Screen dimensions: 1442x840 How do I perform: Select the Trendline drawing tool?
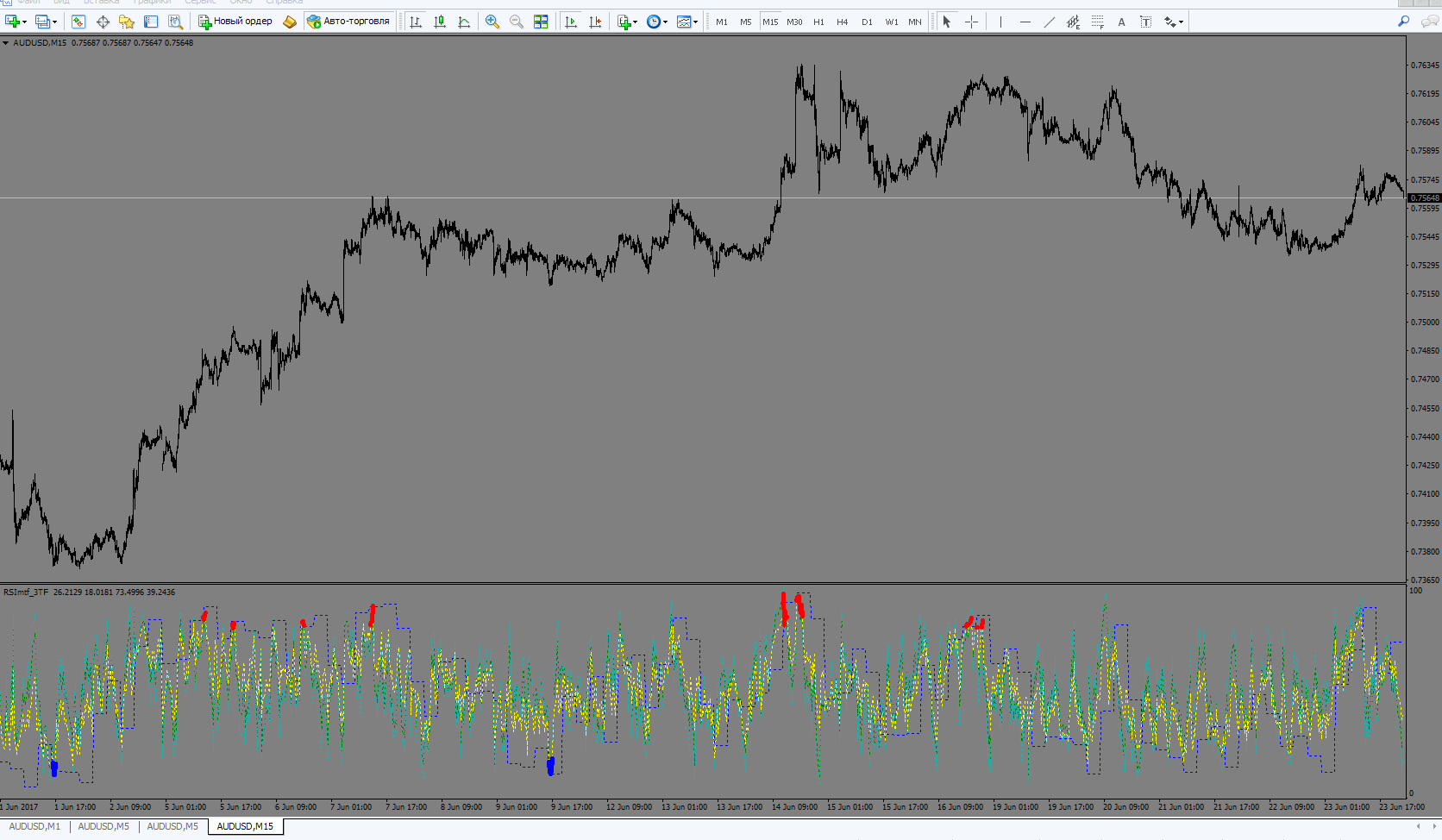click(x=1049, y=22)
